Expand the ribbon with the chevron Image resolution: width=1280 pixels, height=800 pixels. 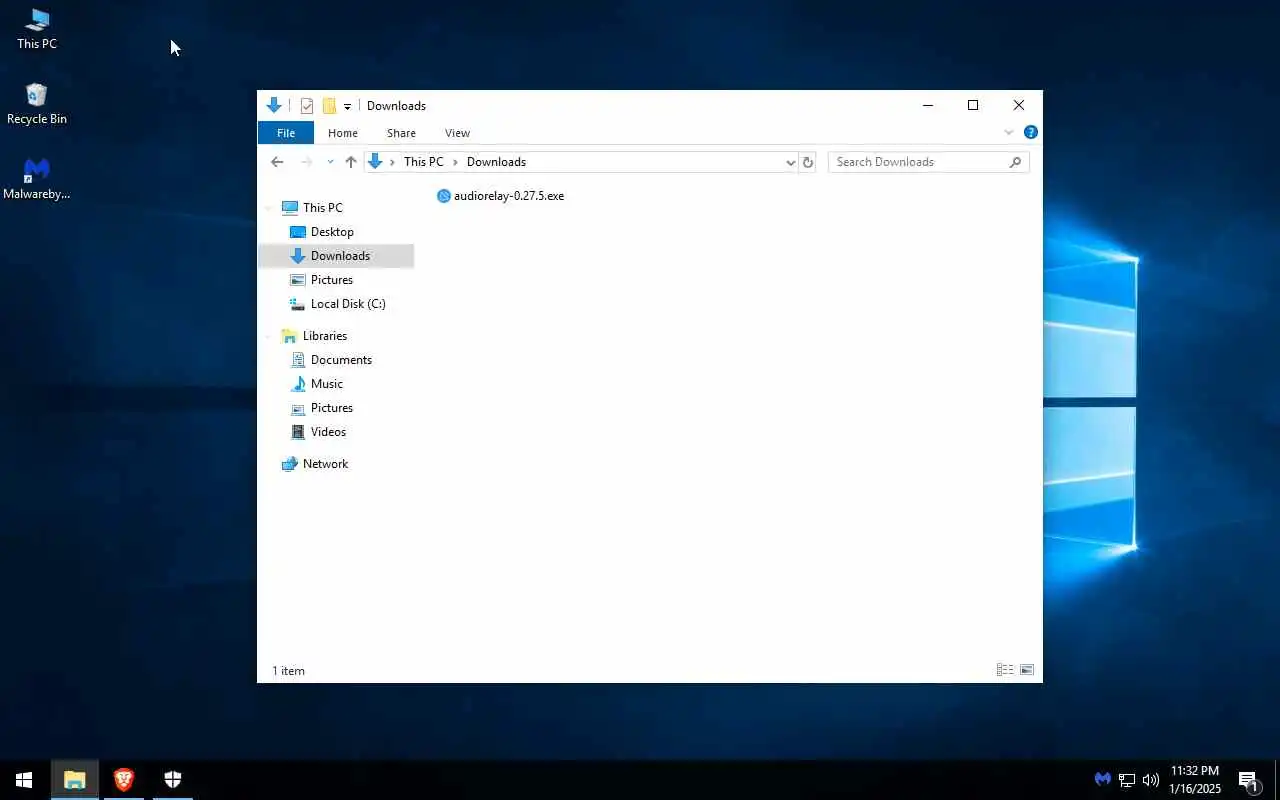[x=1009, y=132]
